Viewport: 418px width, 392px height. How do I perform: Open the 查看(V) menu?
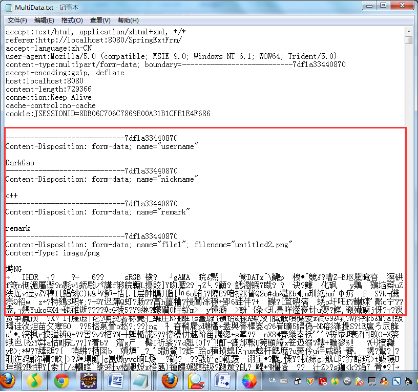[x=100, y=21]
